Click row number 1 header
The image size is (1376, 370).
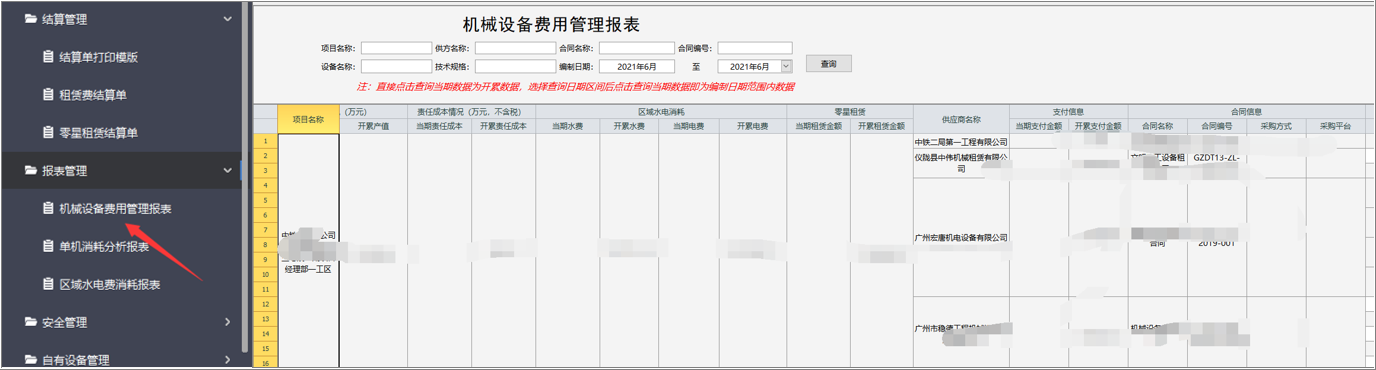(x=265, y=141)
